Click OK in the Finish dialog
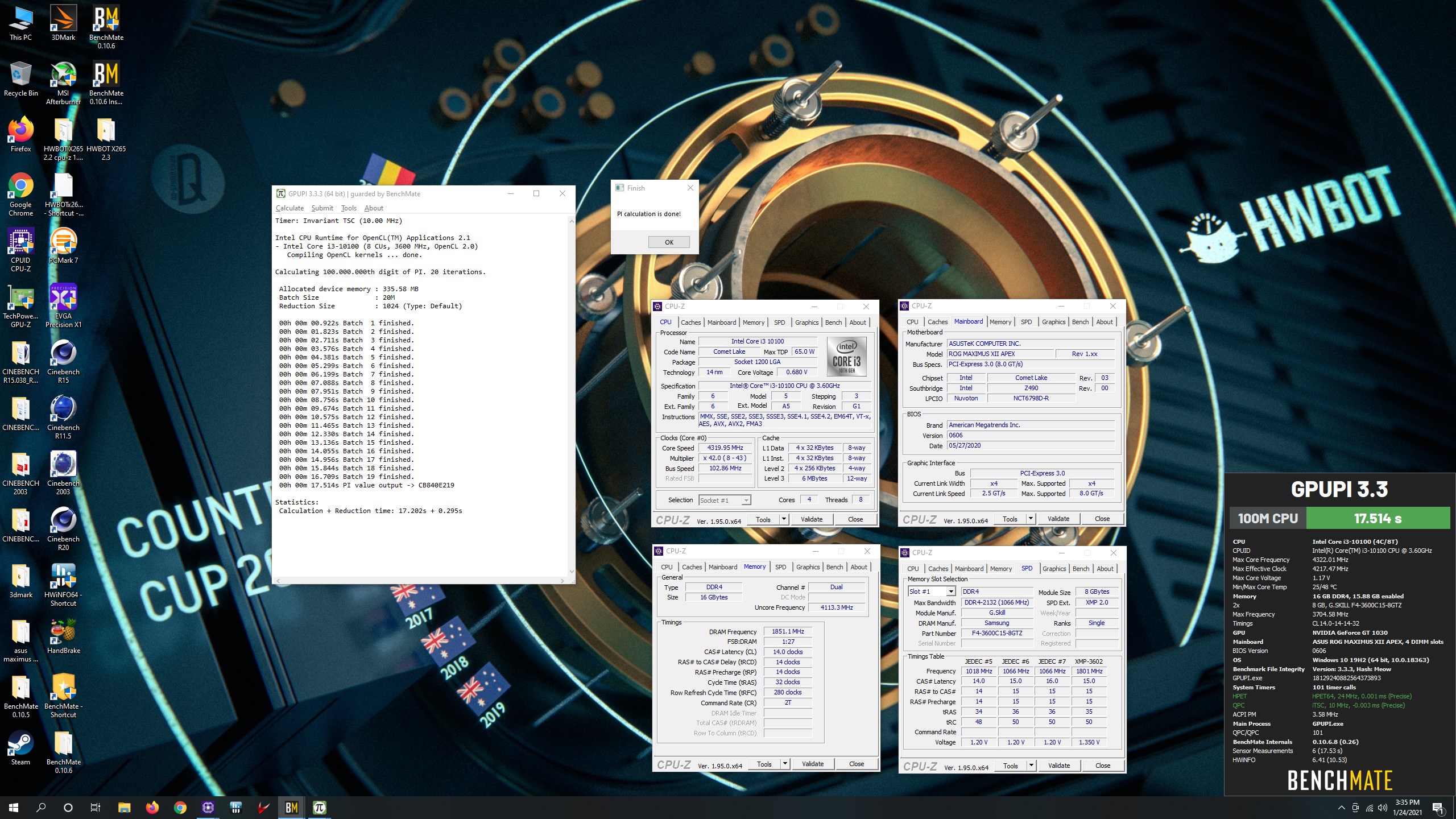Image resolution: width=1456 pixels, height=819 pixels. tap(669, 242)
